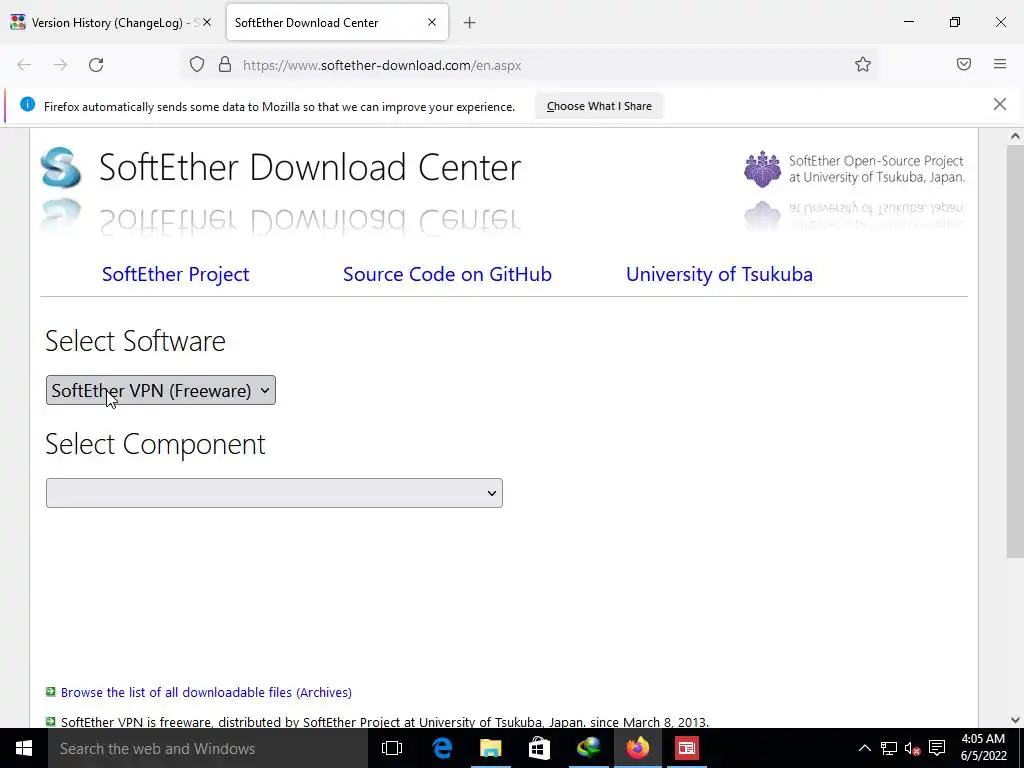Show hidden system tray icons
1024x768 pixels.
coord(864,748)
